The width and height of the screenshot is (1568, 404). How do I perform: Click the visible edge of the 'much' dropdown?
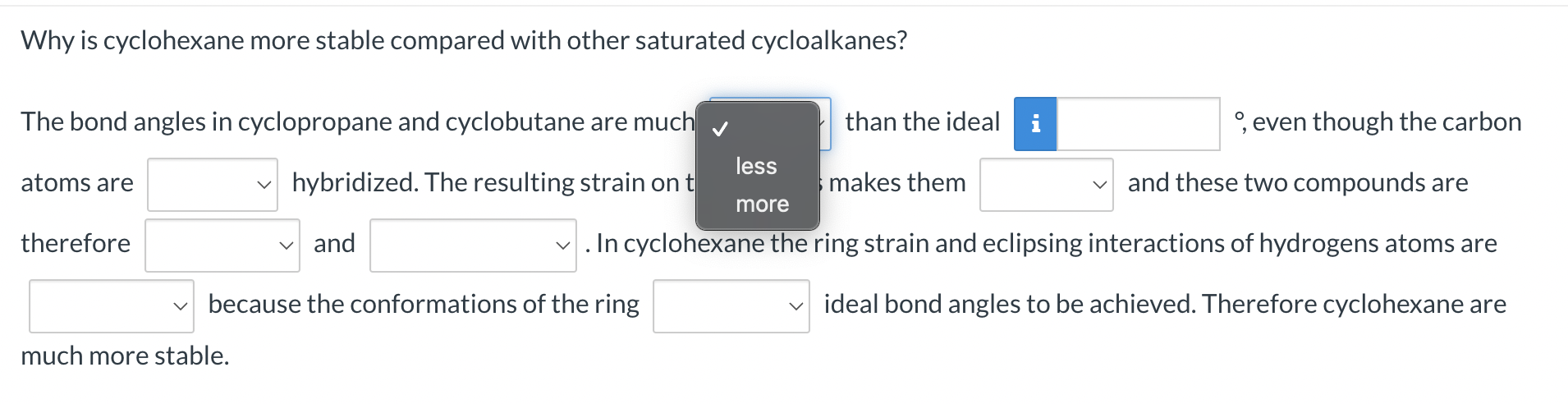[x=825, y=124]
